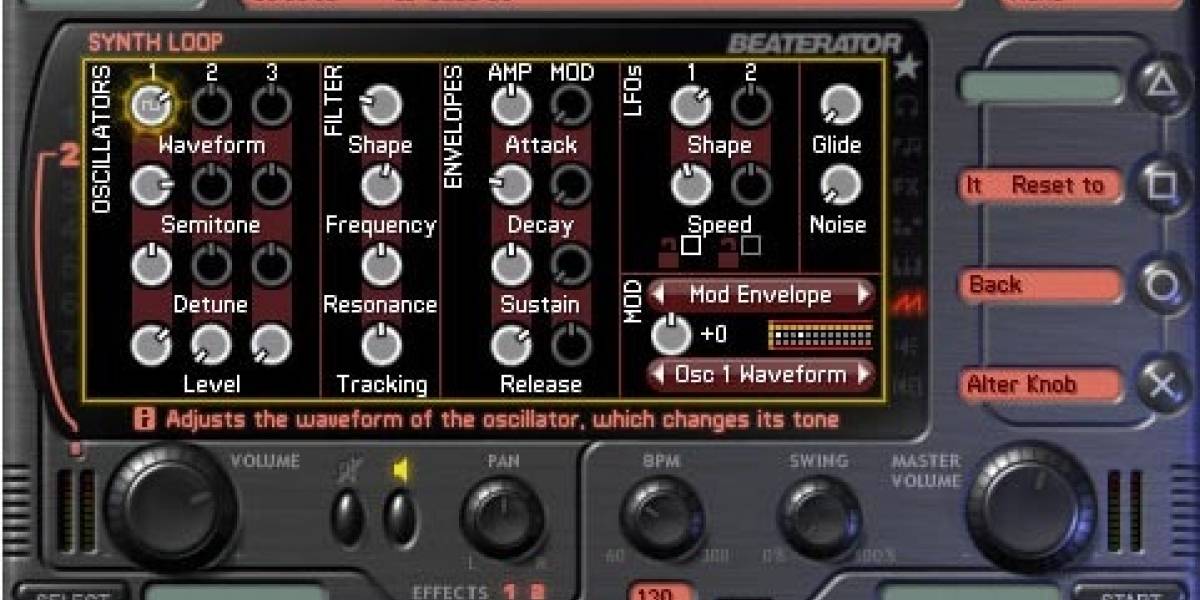Select the Oscillator 1 Waveform knob

151,105
